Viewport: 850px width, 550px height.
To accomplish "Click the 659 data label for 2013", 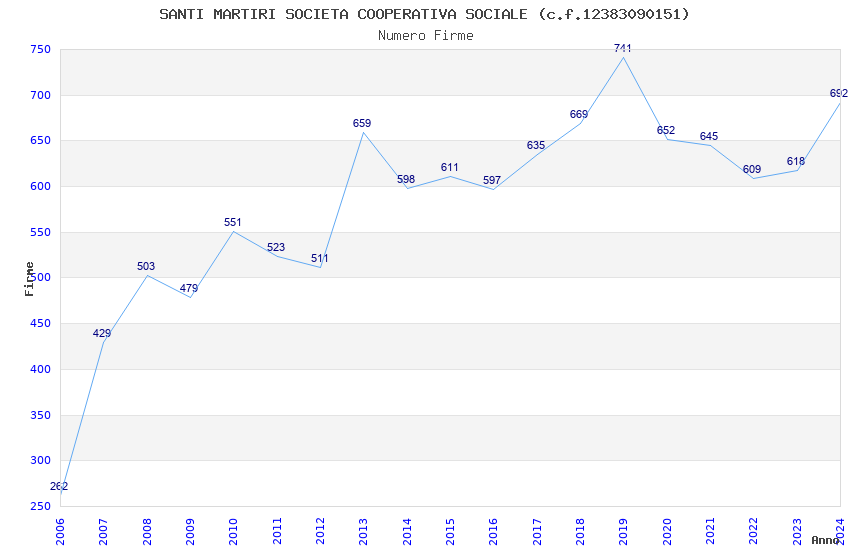I will click(362, 123).
